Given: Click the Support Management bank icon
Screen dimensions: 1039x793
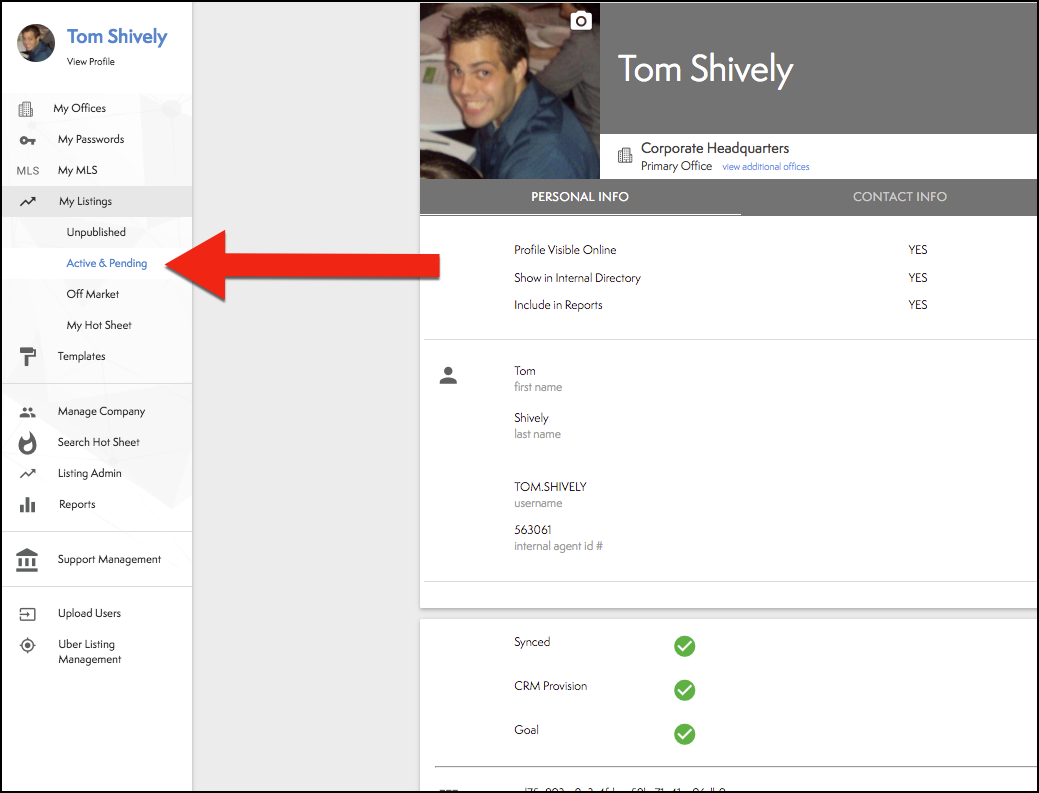Looking at the screenshot, I should [28, 560].
